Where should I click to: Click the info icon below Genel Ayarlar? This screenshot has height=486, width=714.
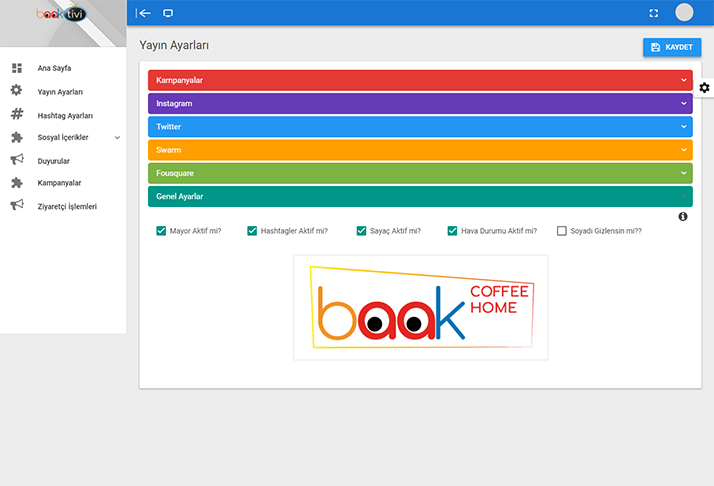(x=683, y=216)
